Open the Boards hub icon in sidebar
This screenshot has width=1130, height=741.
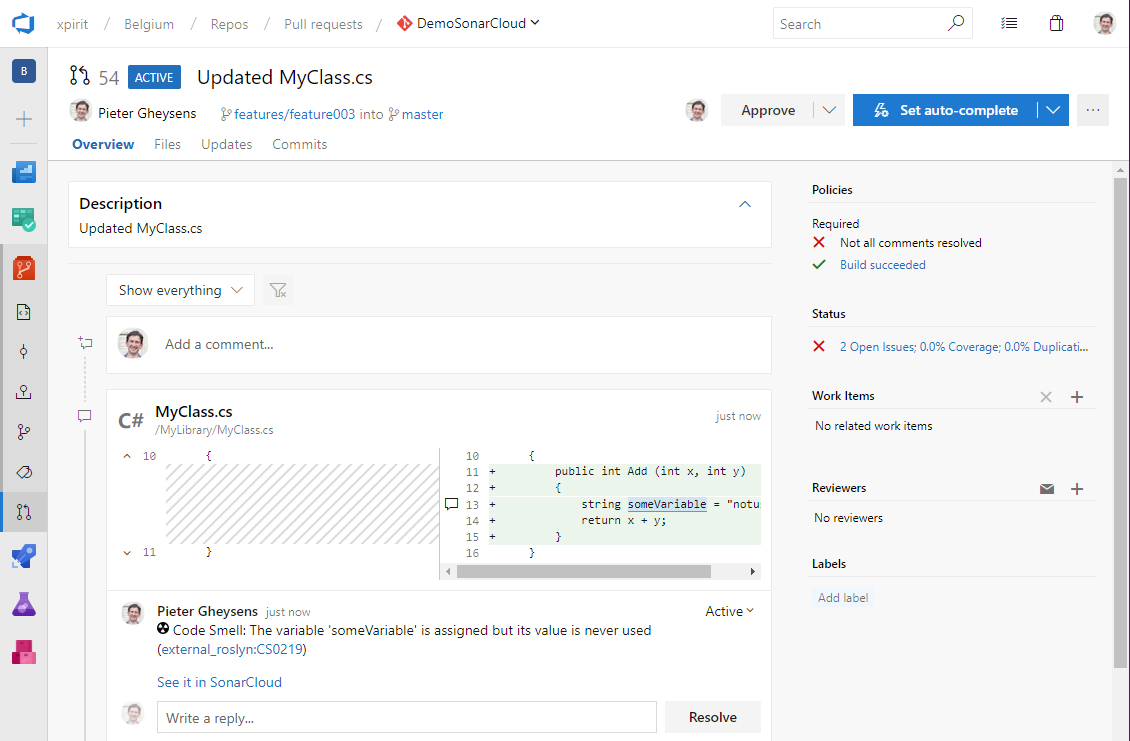click(24, 219)
